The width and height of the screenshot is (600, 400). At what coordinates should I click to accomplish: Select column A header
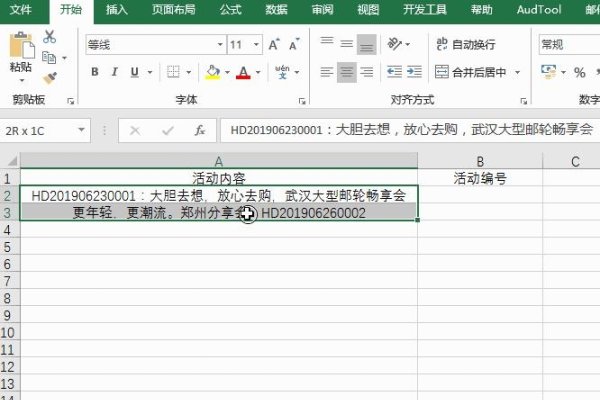(218, 161)
